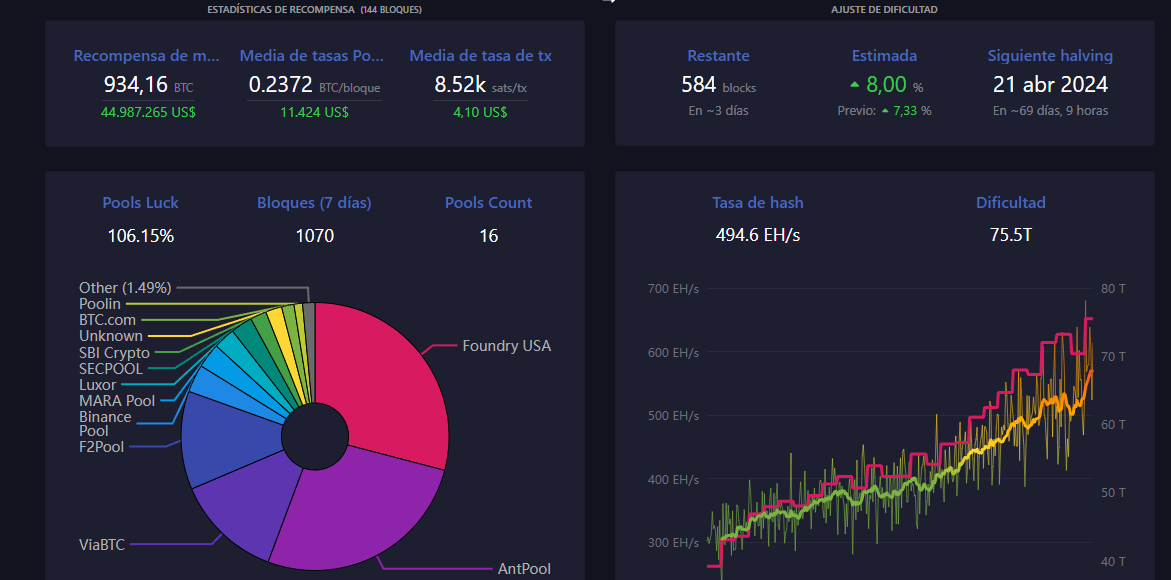The image size is (1171, 580).
Task: Click the 44.987.265 US$ amount
Action: [148, 113]
